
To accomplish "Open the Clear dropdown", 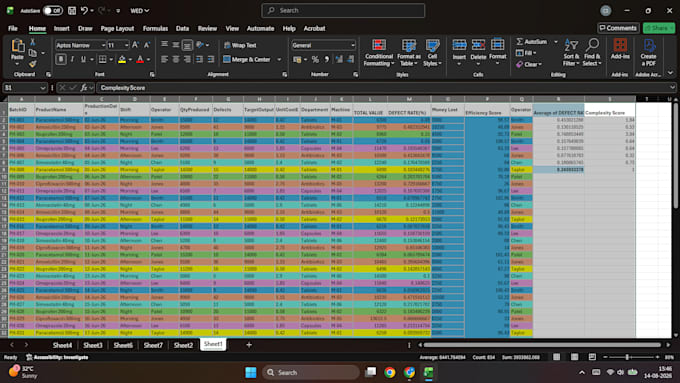I will click(529, 64).
